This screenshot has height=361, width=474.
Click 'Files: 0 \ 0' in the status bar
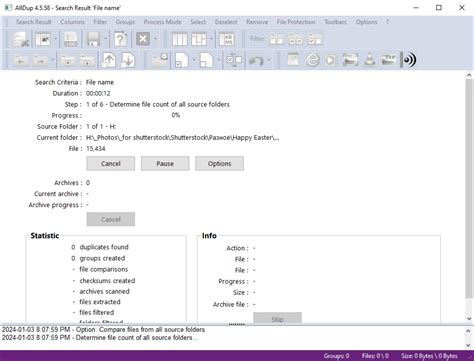(x=375, y=356)
